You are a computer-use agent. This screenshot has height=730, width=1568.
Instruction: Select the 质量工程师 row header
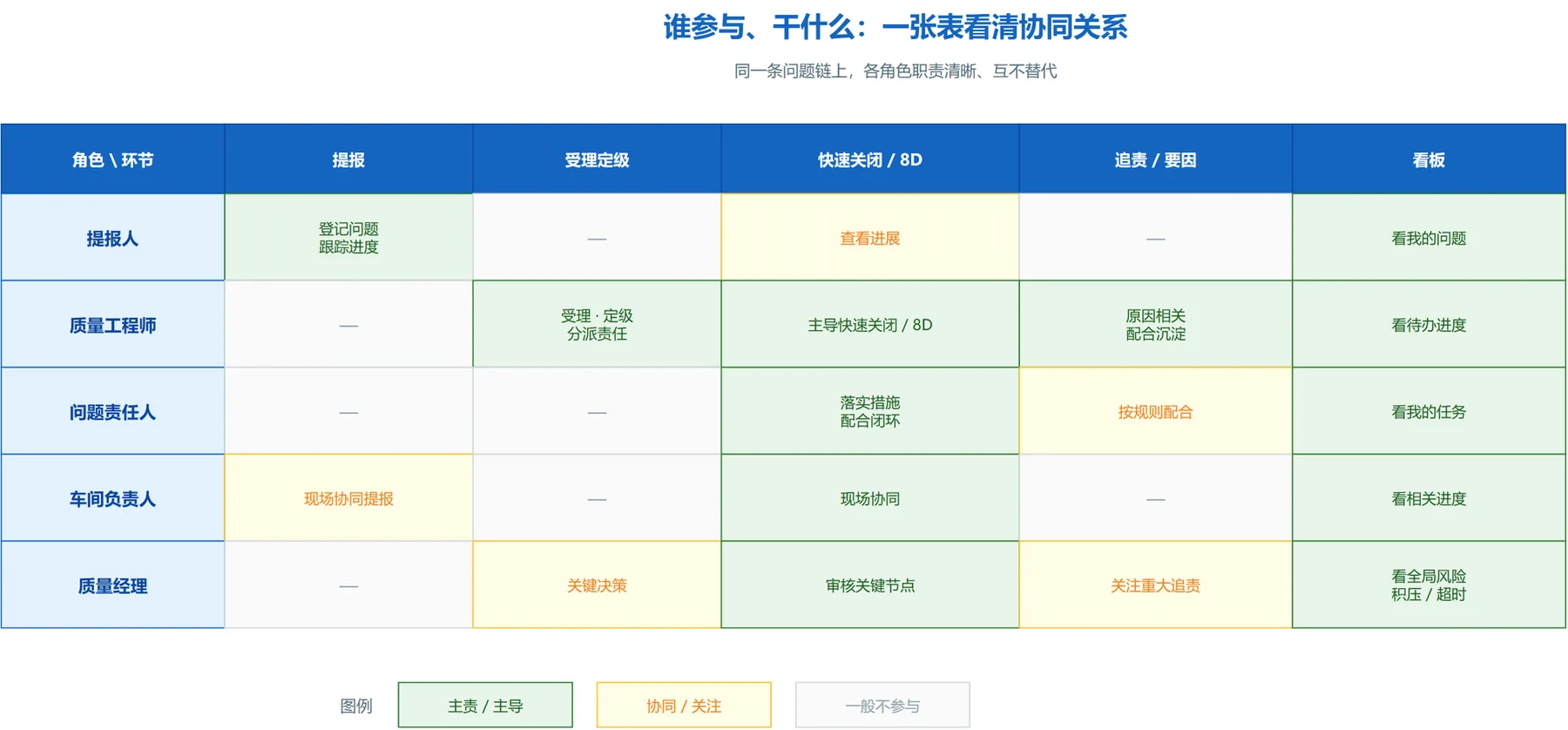[x=112, y=325]
